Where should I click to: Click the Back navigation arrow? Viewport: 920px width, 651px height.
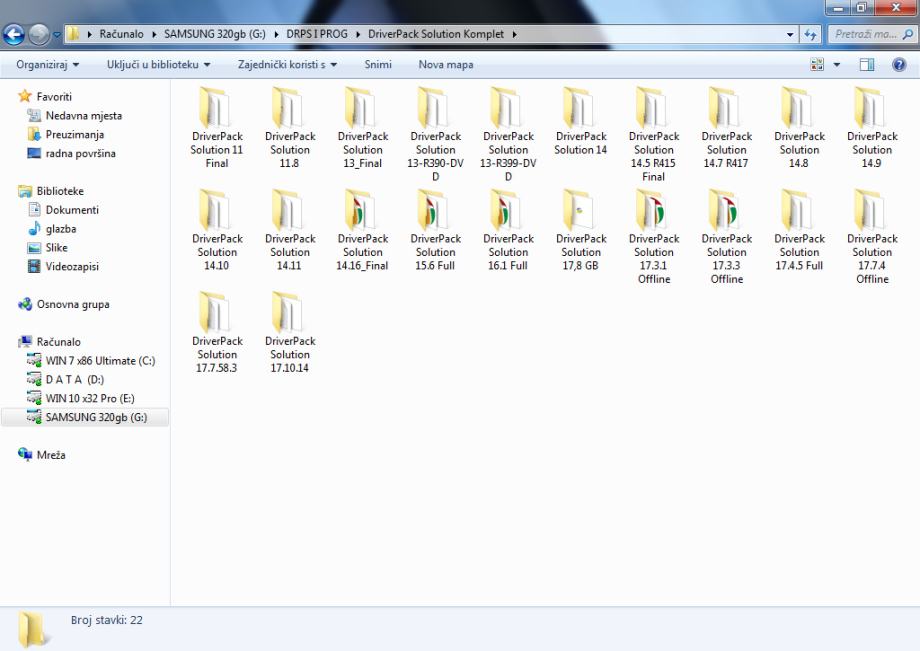[13, 35]
